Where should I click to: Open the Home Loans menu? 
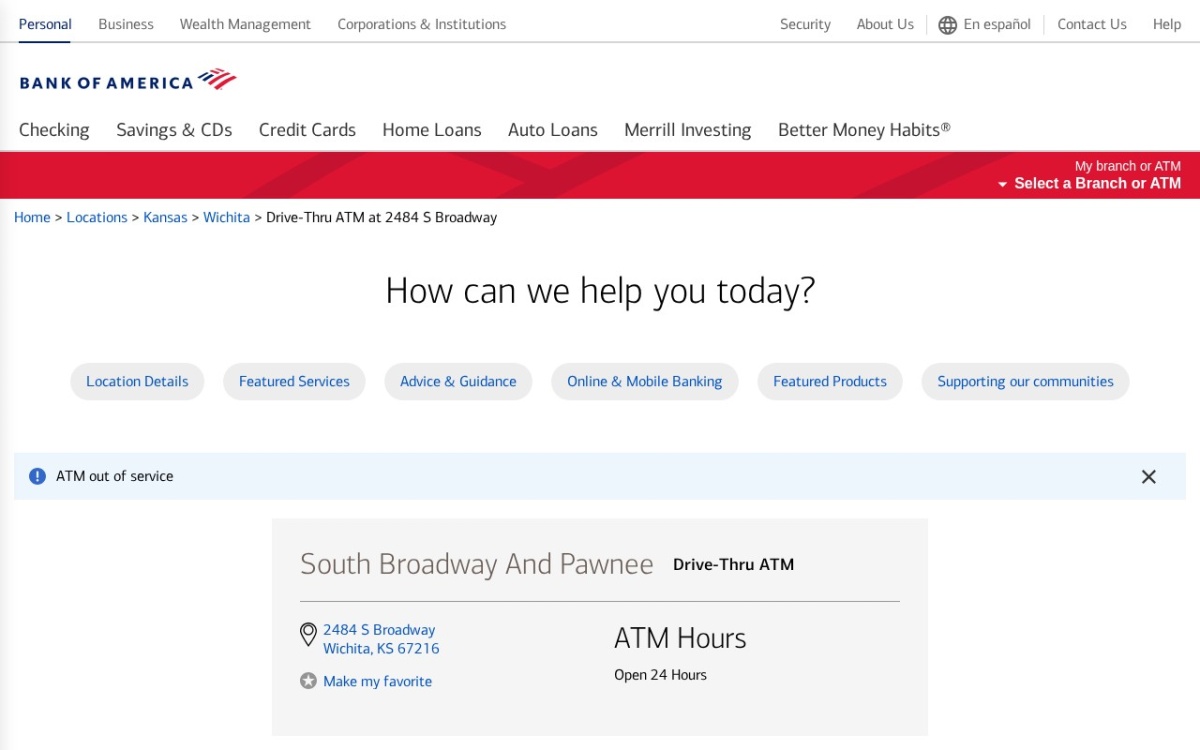(x=432, y=130)
